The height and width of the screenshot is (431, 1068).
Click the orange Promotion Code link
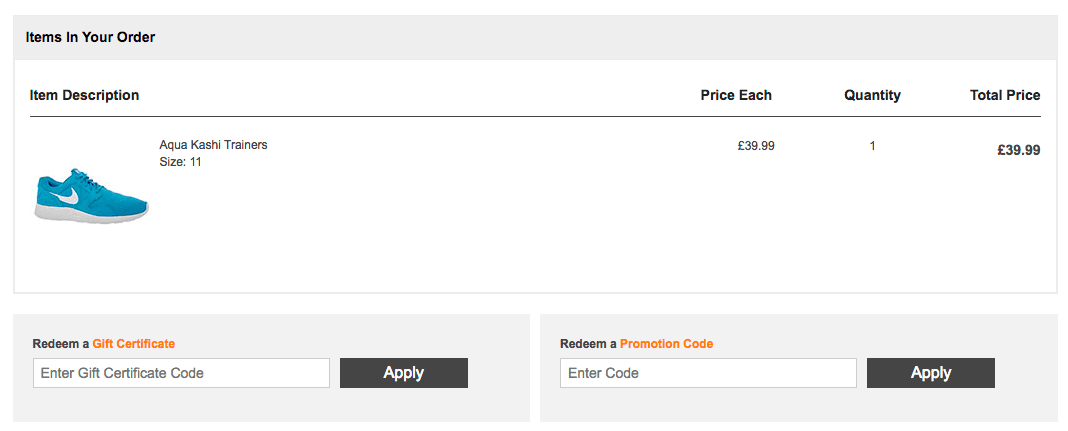(x=666, y=344)
